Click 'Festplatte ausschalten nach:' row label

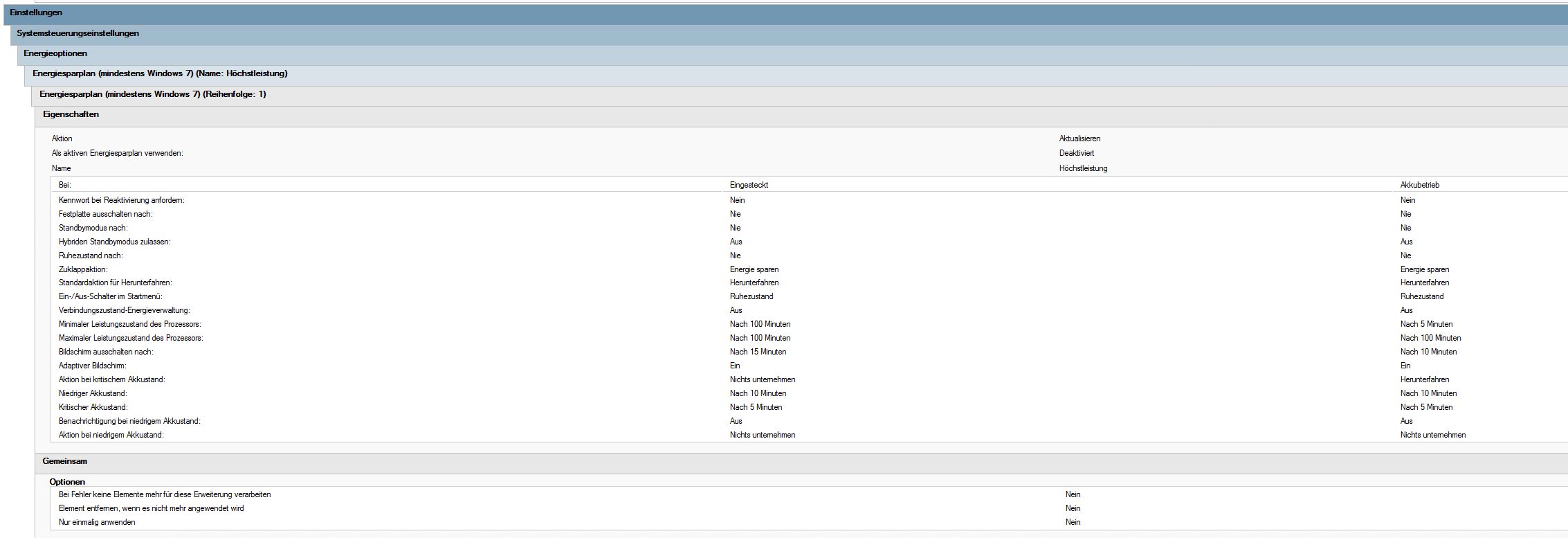pyautogui.click(x=105, y=214)
